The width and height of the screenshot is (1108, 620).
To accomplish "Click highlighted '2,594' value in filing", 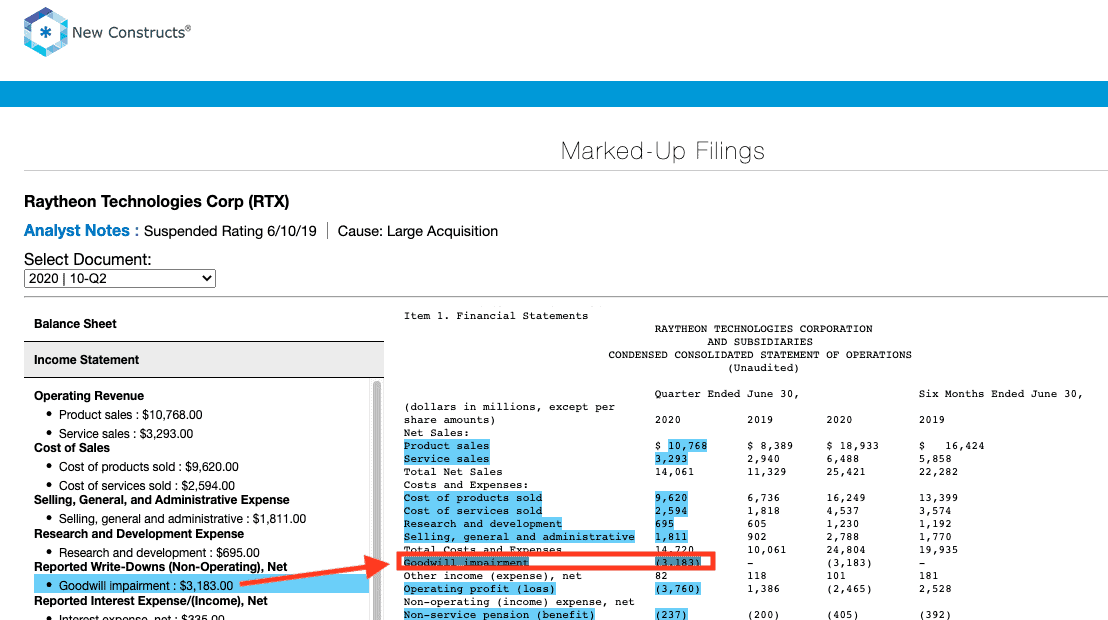I will (671, 510).
